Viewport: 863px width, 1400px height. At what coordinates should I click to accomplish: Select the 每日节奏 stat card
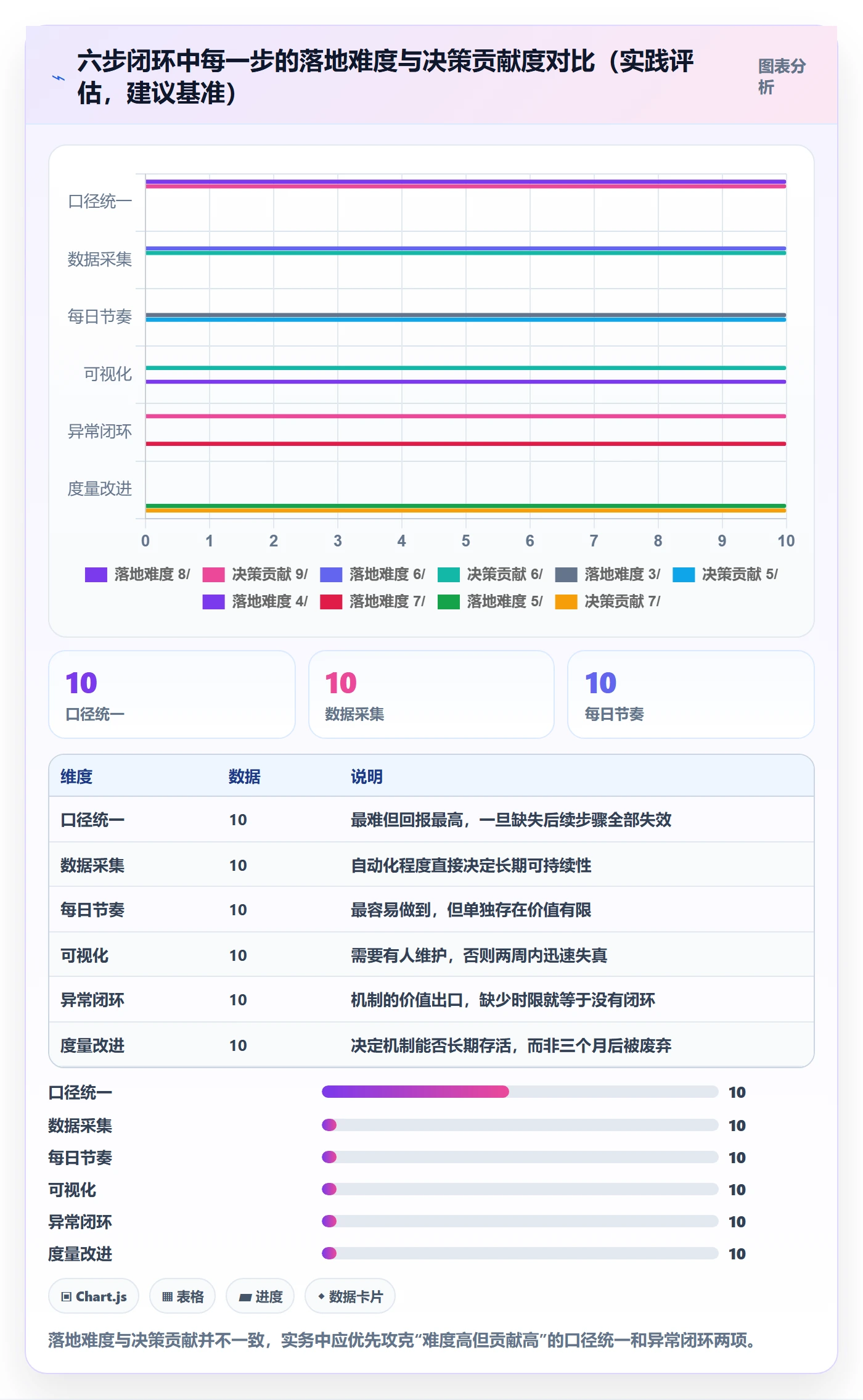[x=691, y=694]
